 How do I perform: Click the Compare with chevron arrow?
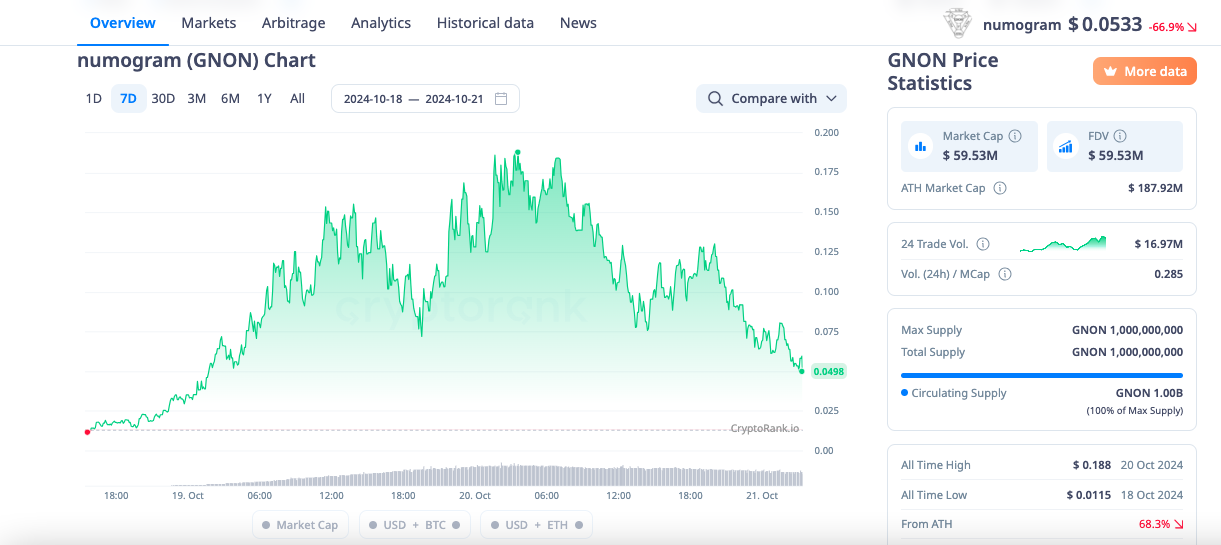832,99
